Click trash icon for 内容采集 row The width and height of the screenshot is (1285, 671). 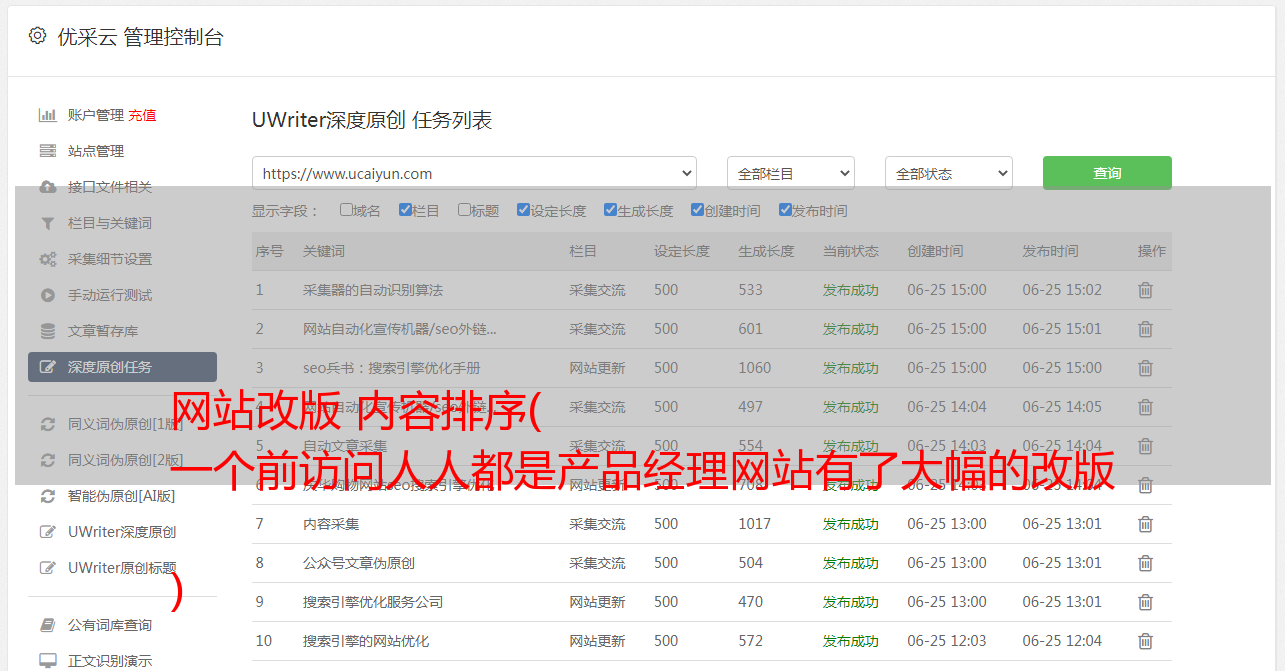(x=1145, y=524)
